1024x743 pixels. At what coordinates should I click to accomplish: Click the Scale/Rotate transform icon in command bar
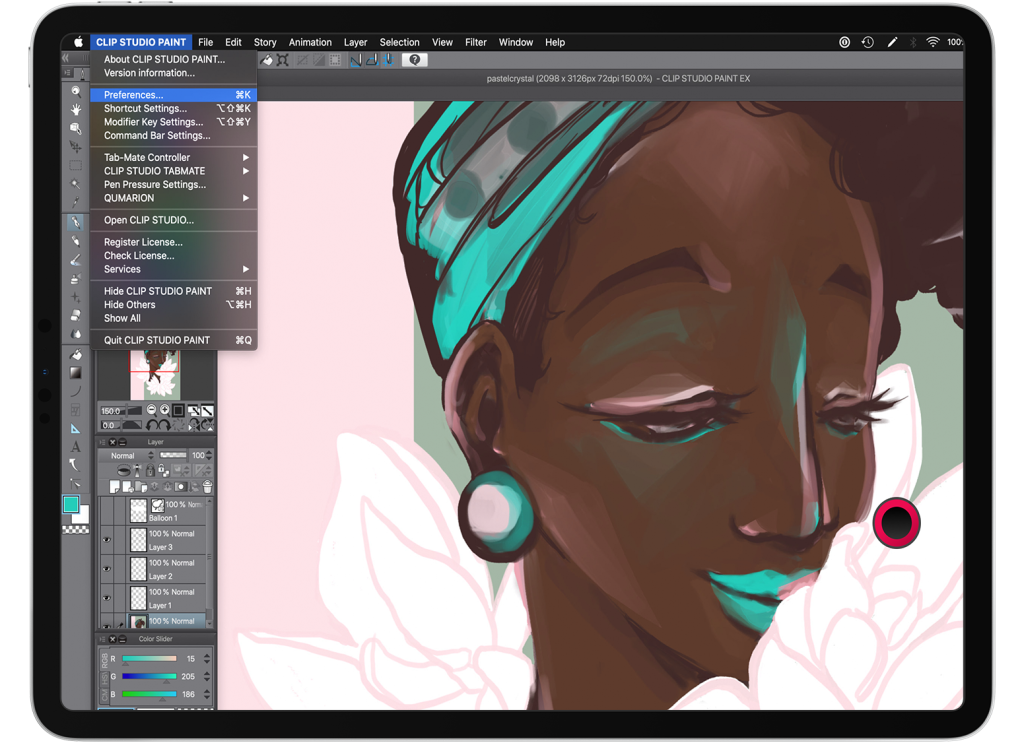click(283, 60)
